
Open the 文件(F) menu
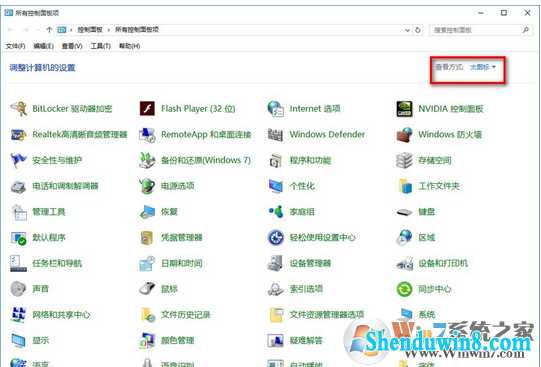coord(15,46)
